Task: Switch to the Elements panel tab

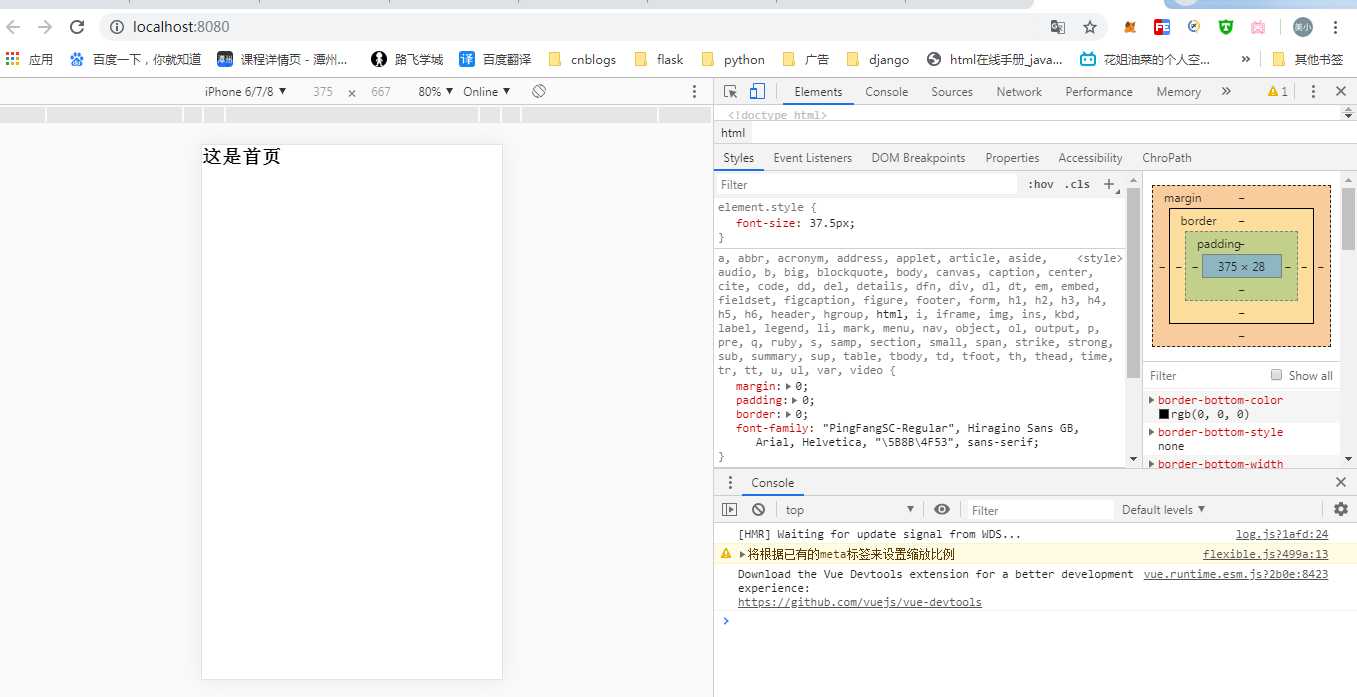Action: (818, 91)
